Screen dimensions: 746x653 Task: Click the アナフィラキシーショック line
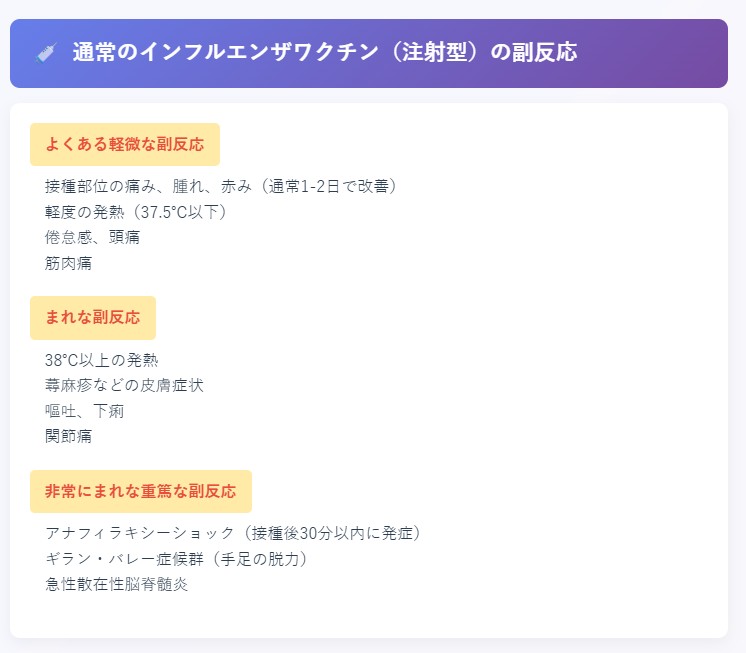point(233,533)
